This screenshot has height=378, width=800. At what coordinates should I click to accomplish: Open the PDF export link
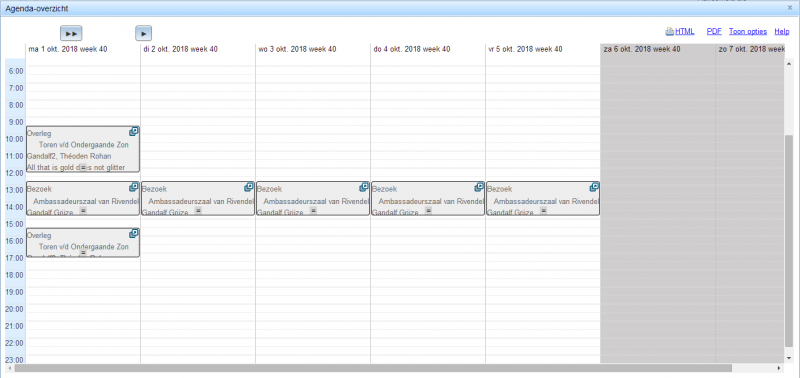coord(714,32)
